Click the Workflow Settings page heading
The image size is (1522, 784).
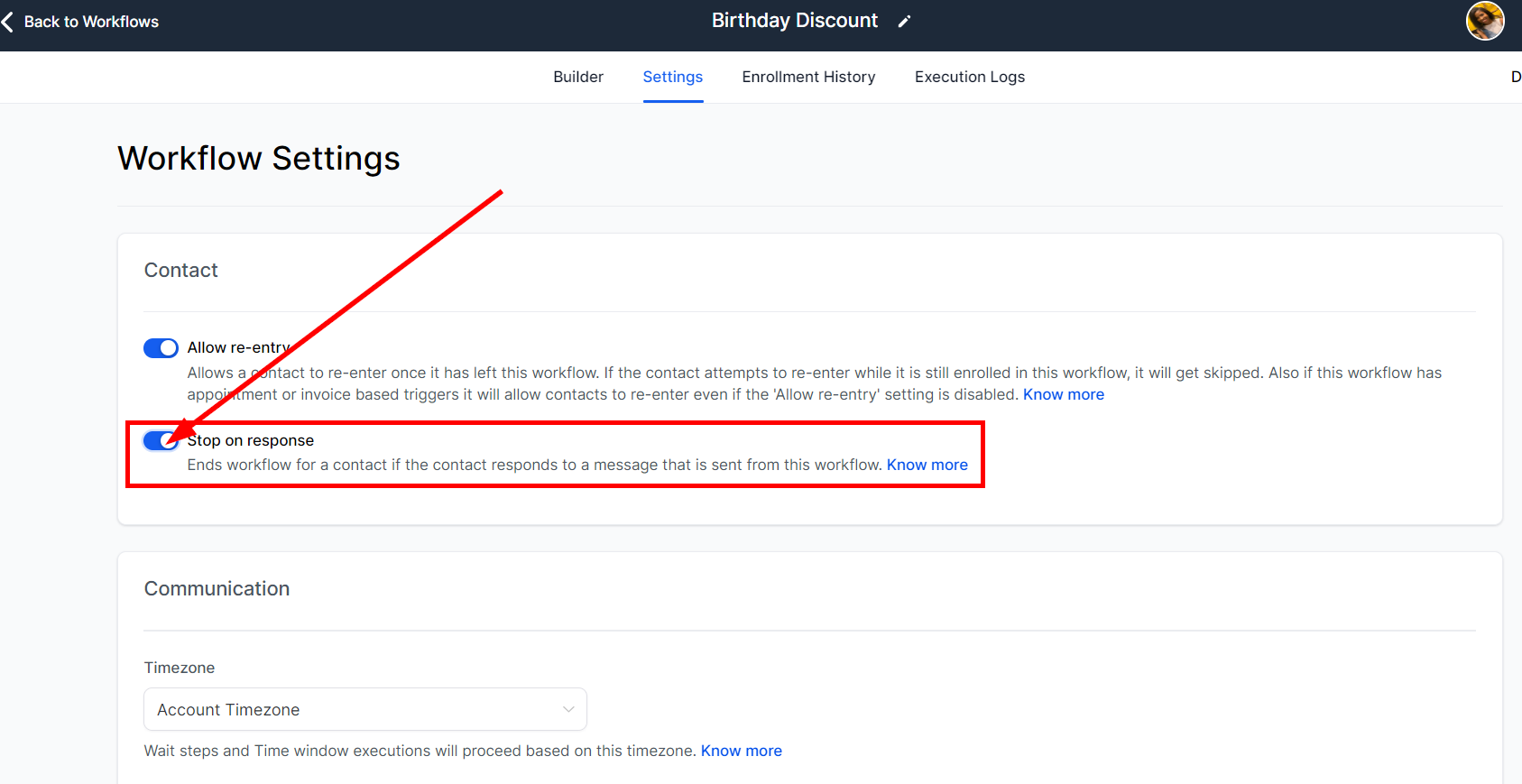(x=258, y=158)
